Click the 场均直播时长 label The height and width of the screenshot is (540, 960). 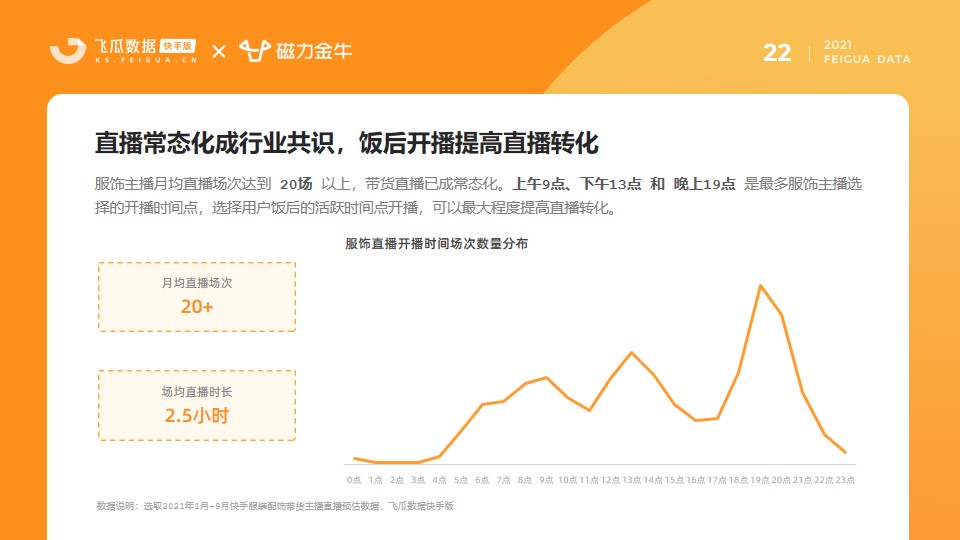pos(197,392)
